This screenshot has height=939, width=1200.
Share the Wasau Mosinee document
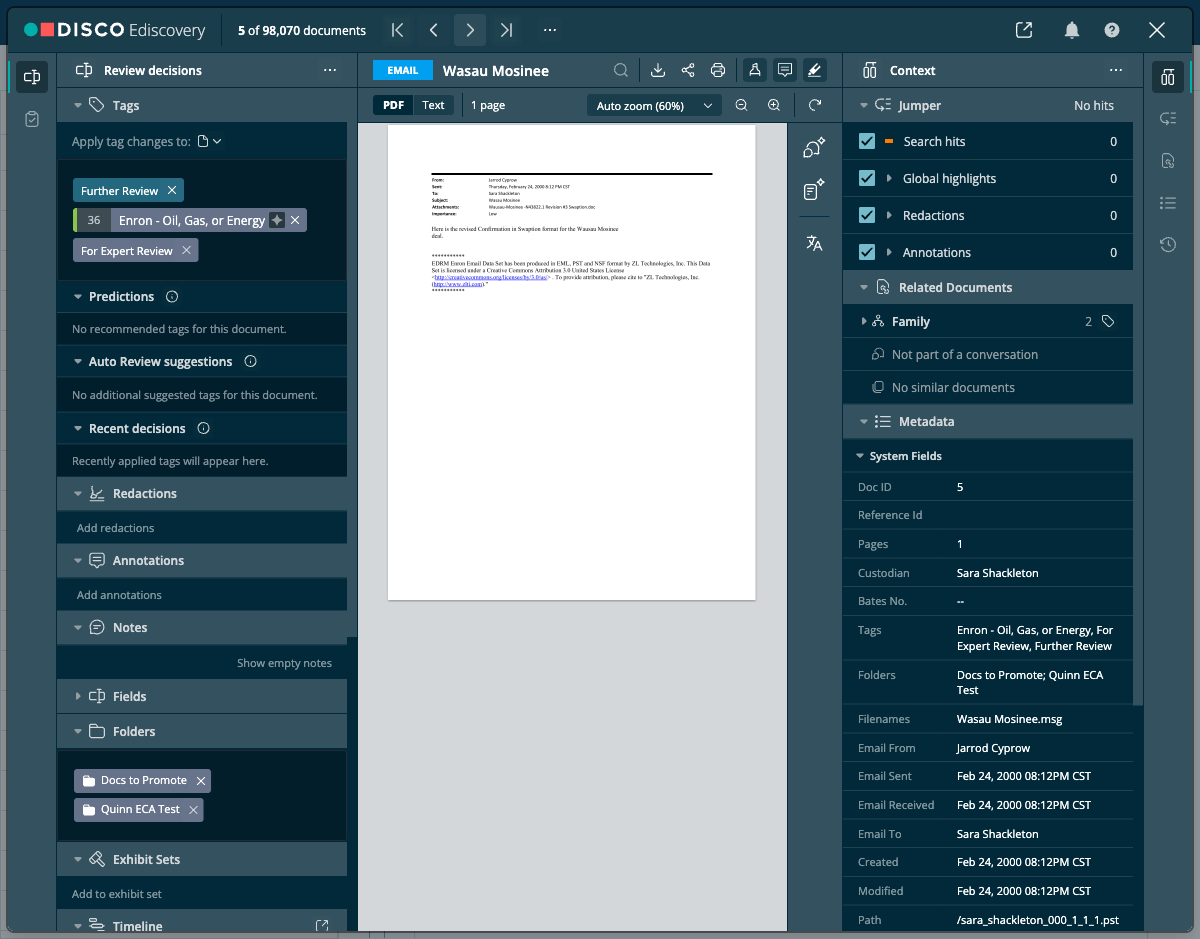tap(688, 70)
